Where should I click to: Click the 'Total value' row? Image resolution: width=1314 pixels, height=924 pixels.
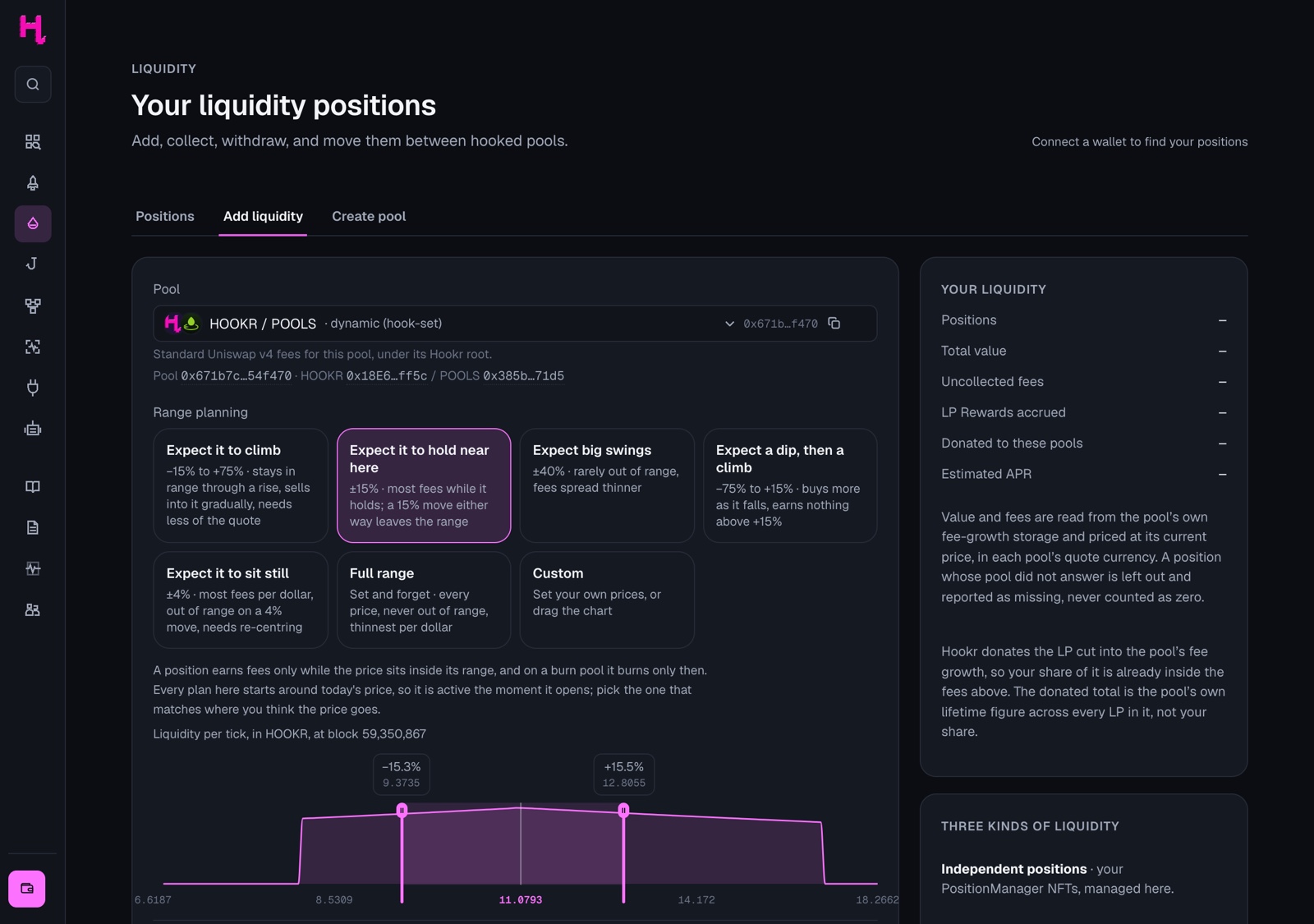pos(1084,351)
